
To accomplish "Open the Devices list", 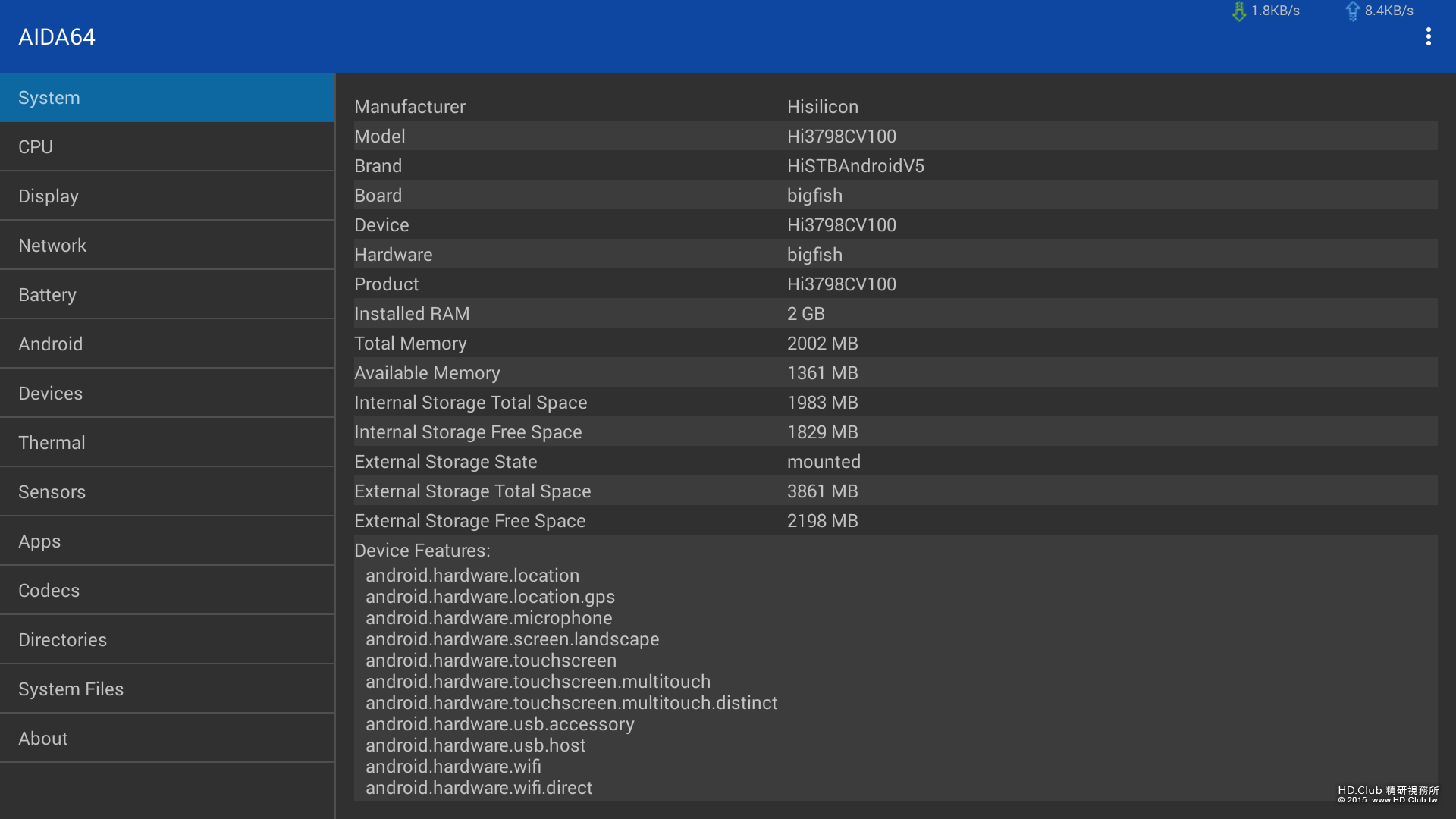I will click(167, 394).
